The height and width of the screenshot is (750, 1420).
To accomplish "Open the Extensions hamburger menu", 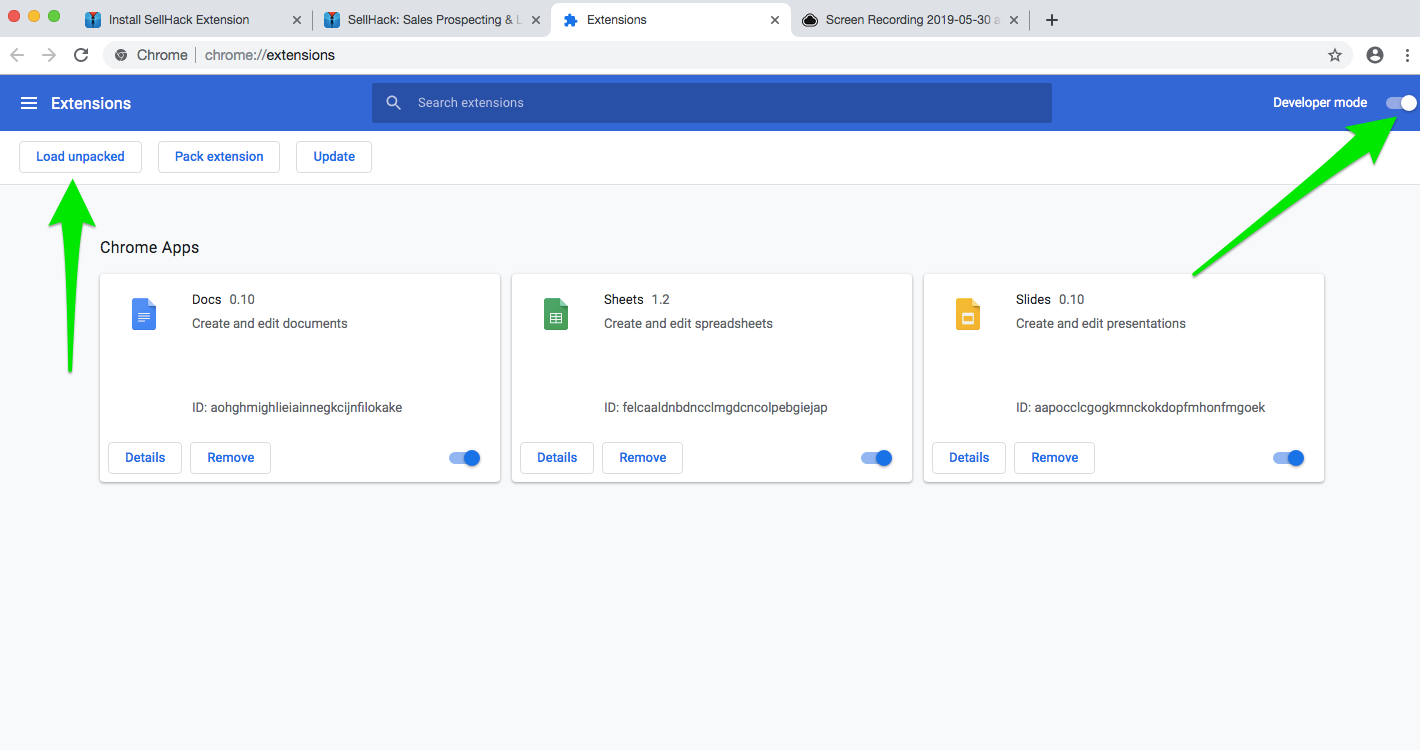I will [x=29, y=103].
